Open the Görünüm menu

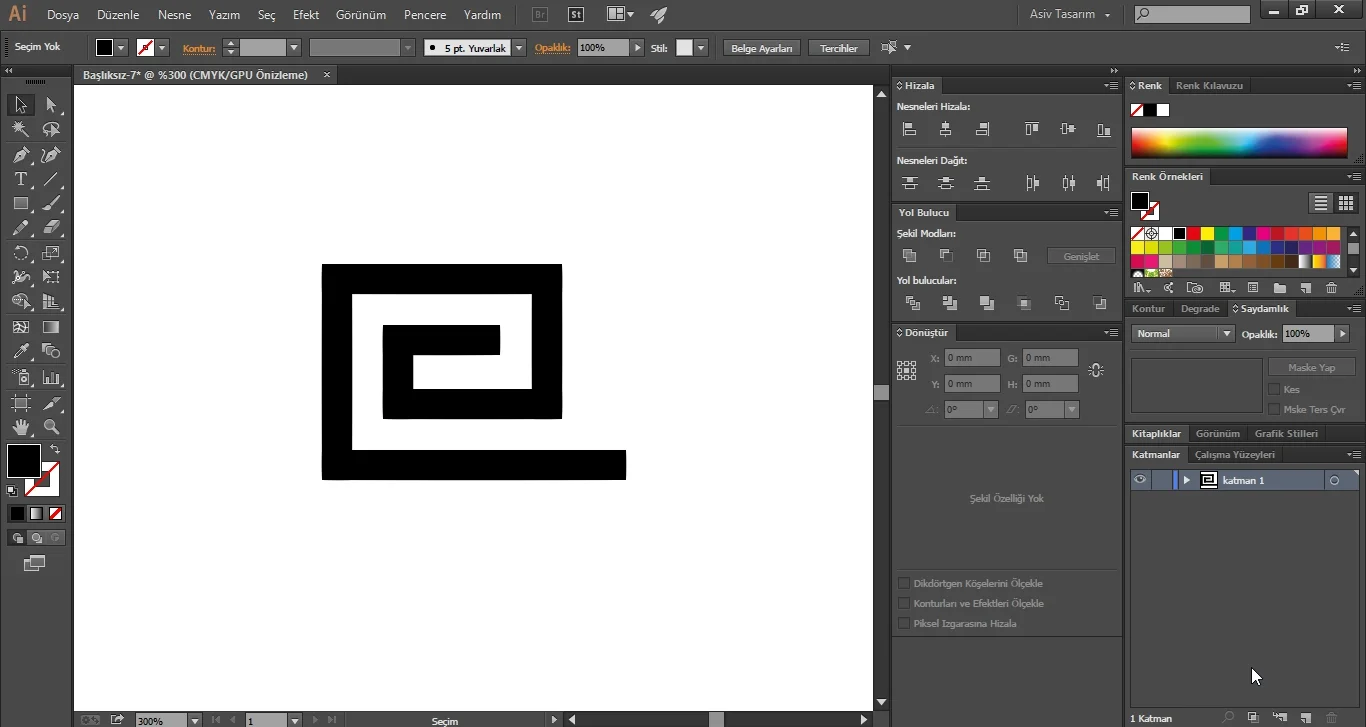pos(362,15)
